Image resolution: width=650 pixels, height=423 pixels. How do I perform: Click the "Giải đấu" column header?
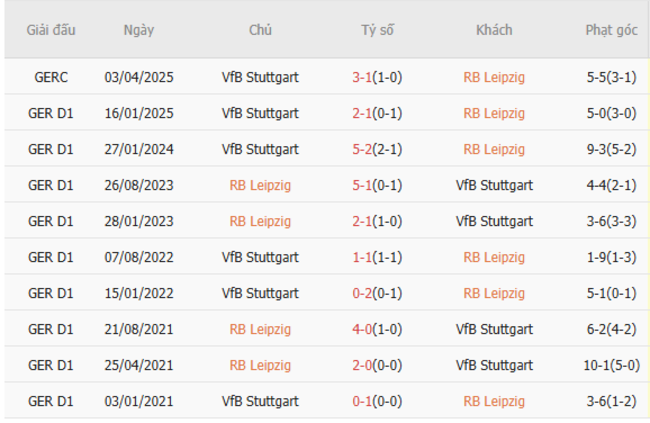51,30
